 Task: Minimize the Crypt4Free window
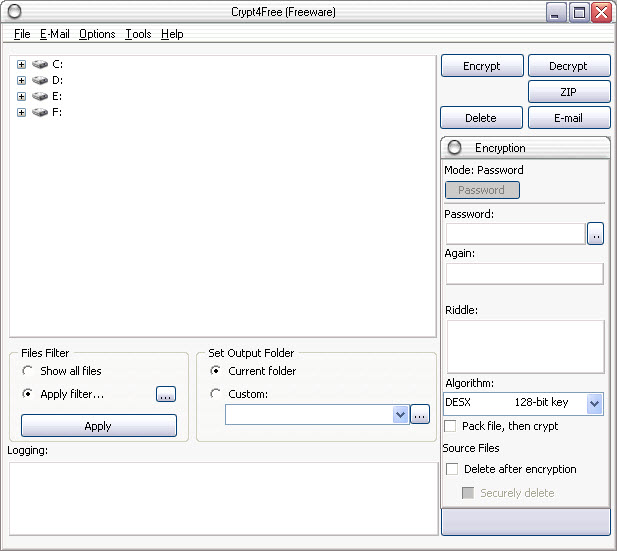[x=556, y=13]
